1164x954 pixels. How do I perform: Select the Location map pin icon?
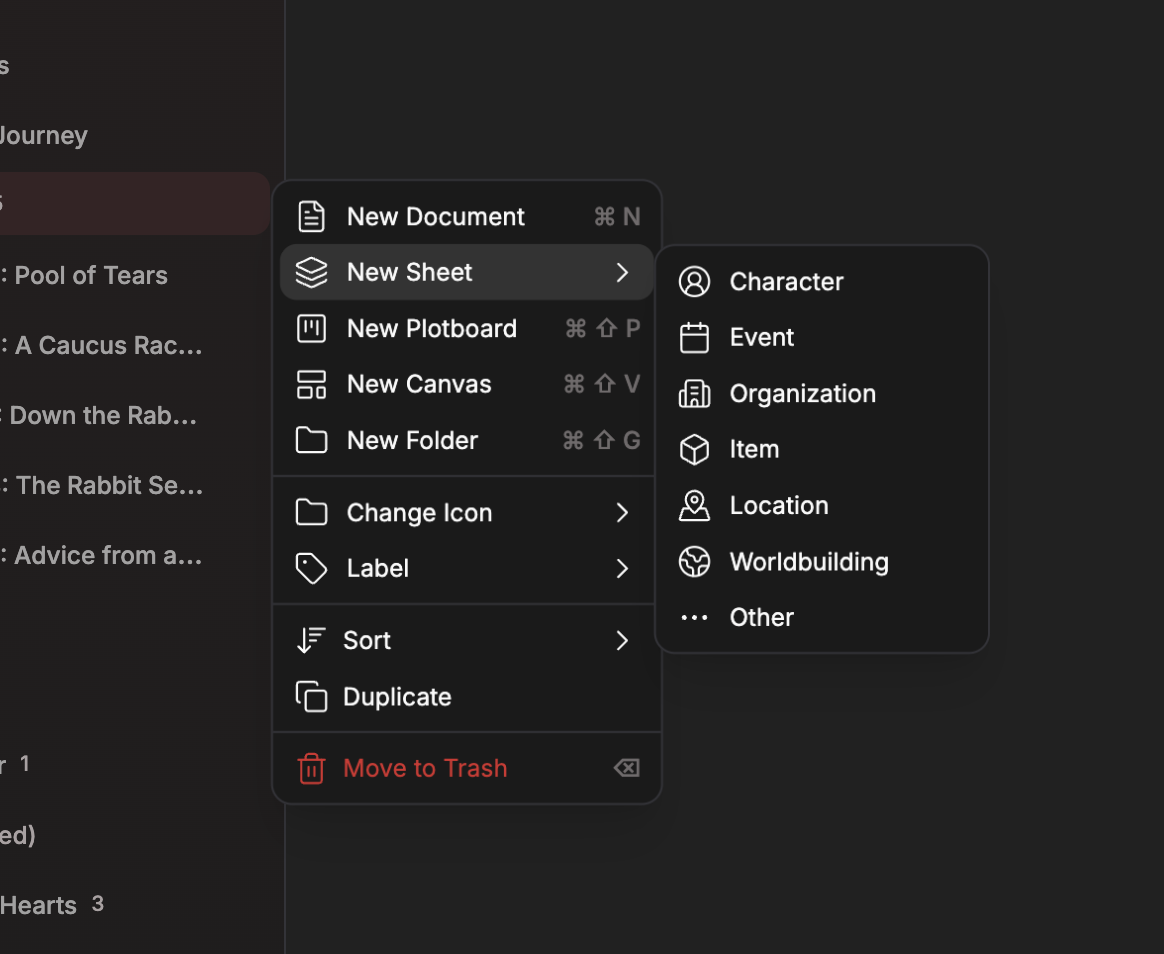tap(695, 505)
